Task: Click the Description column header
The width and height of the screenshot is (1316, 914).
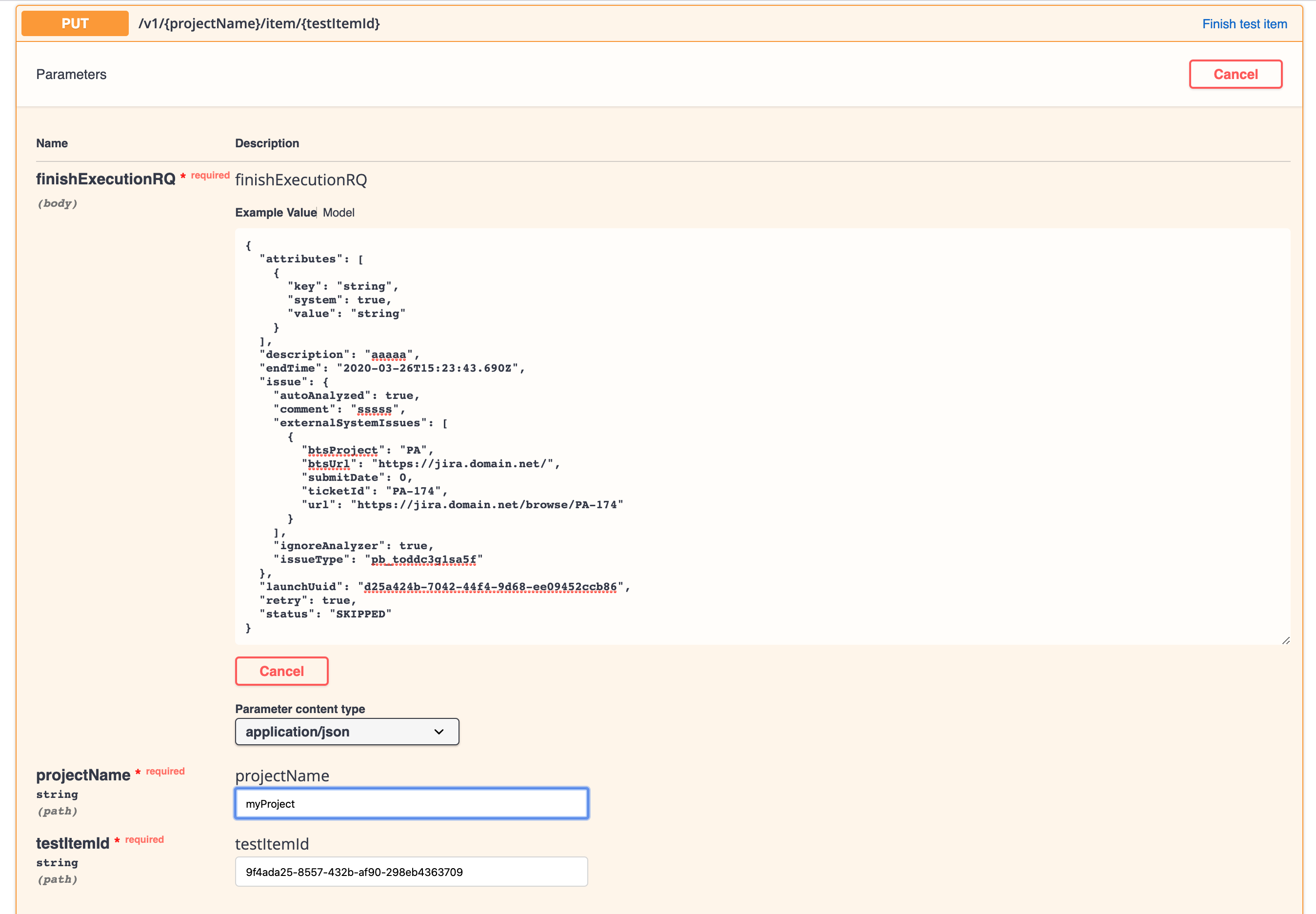Action: (x=267, y=143)
